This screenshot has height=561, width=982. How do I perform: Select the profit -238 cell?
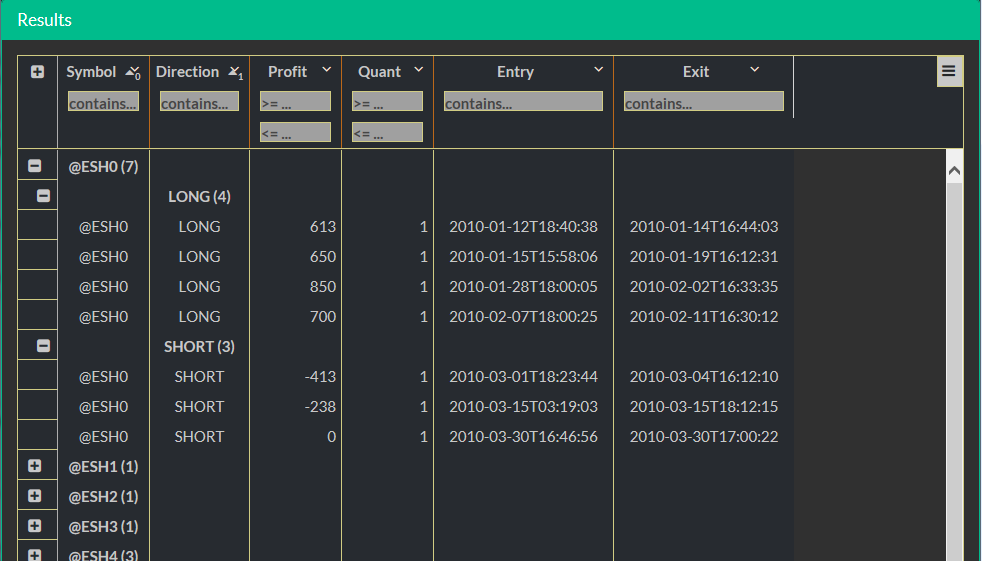(296, 407)
